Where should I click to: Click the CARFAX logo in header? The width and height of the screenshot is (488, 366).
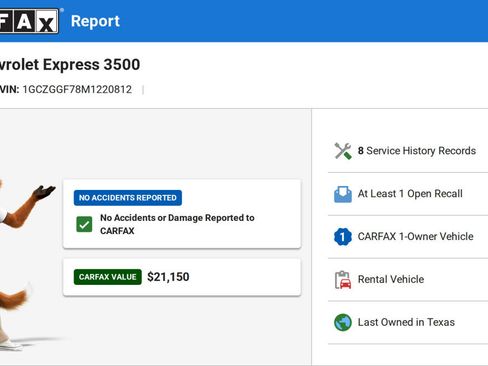tap(29, 21)
